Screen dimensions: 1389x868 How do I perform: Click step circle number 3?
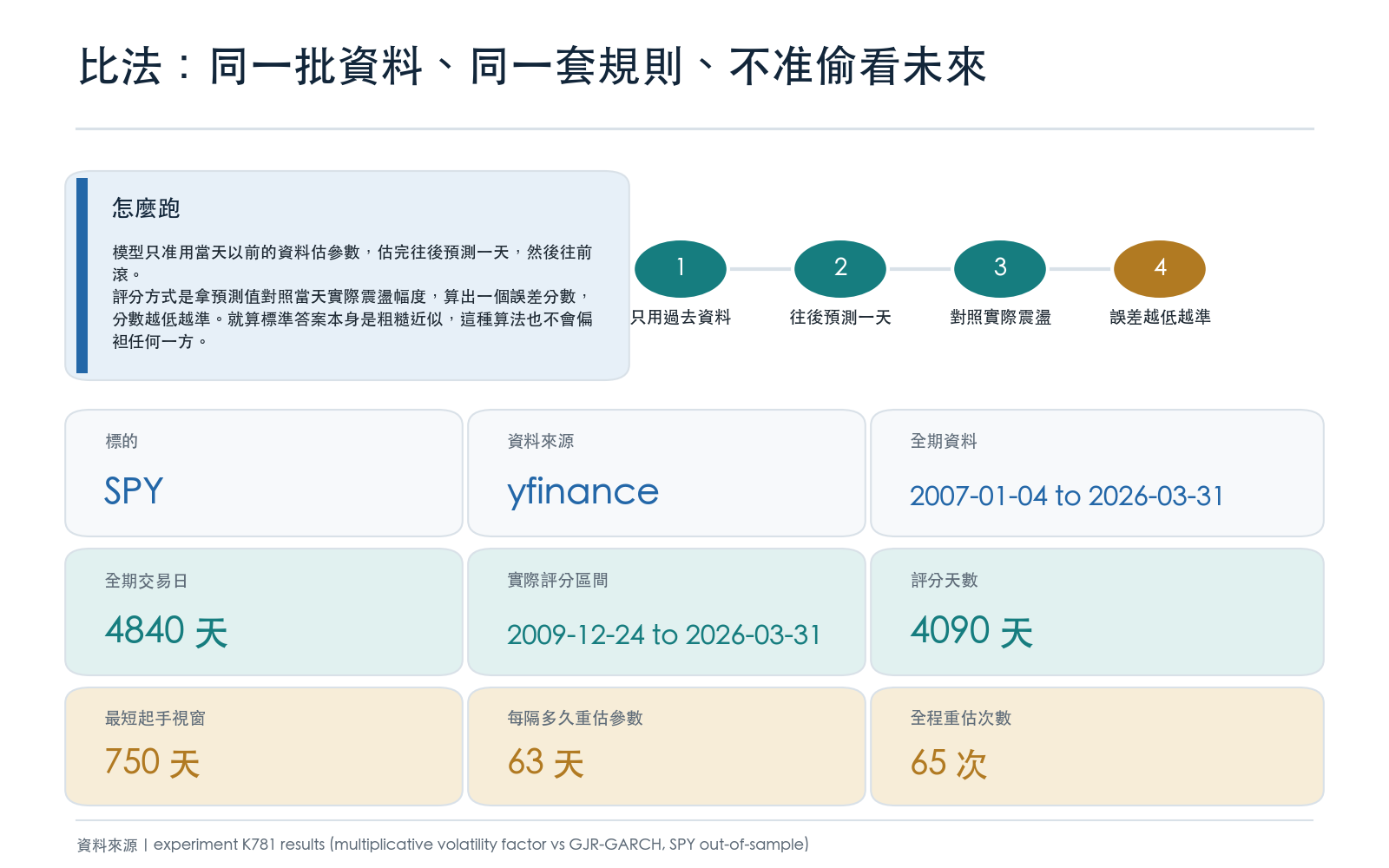tap(1000, 268)
